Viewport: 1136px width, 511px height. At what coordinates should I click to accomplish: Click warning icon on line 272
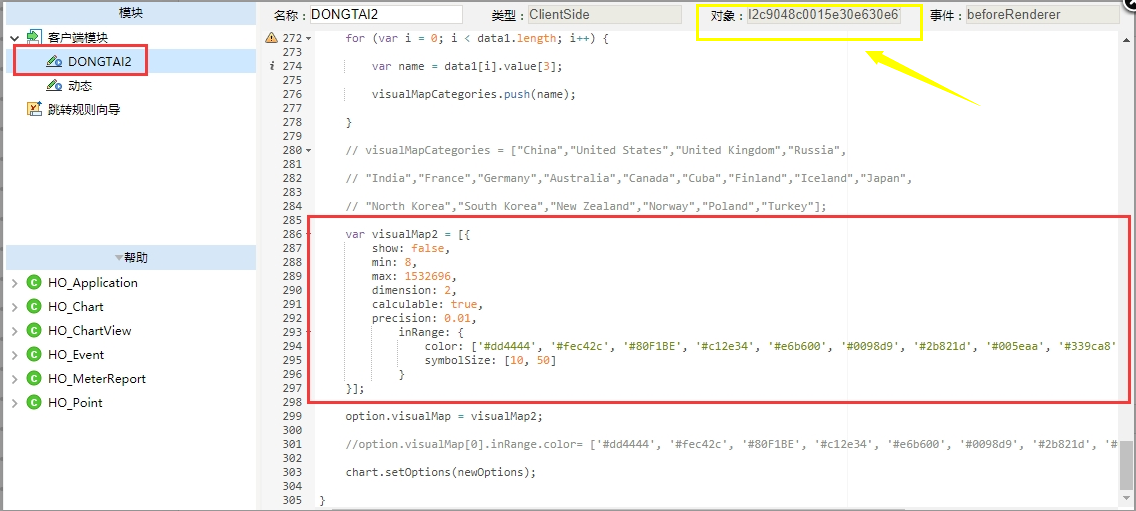click(272, 38)
